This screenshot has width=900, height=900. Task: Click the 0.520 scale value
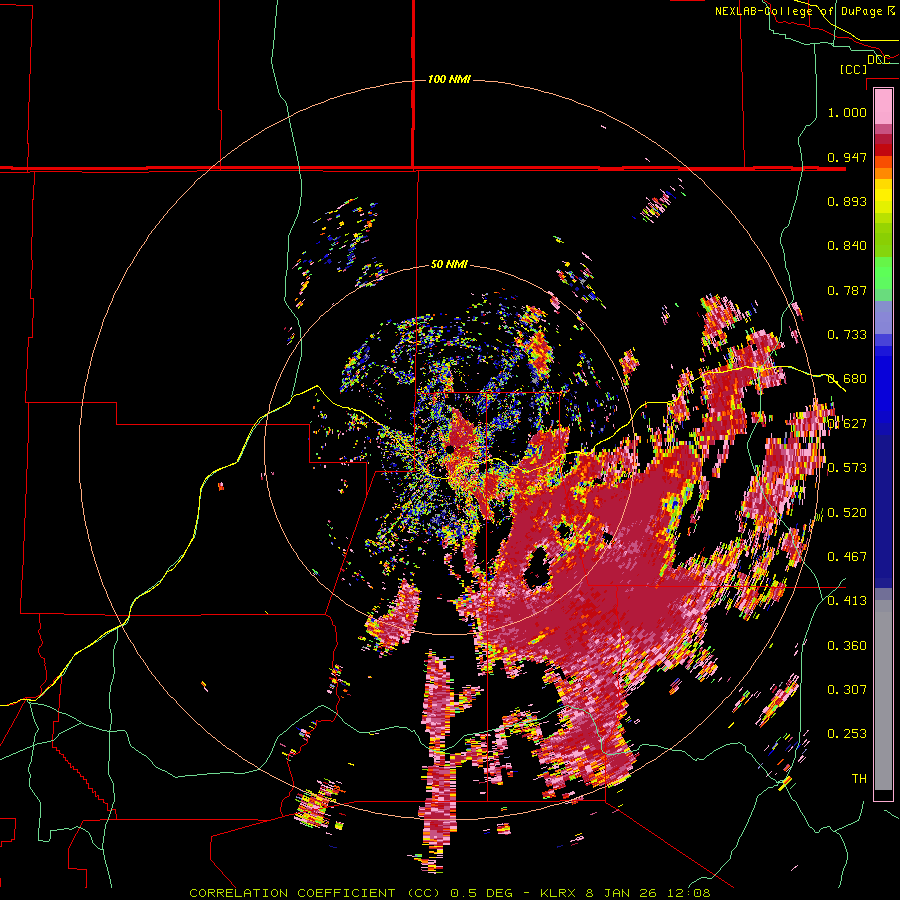point(847,513)
